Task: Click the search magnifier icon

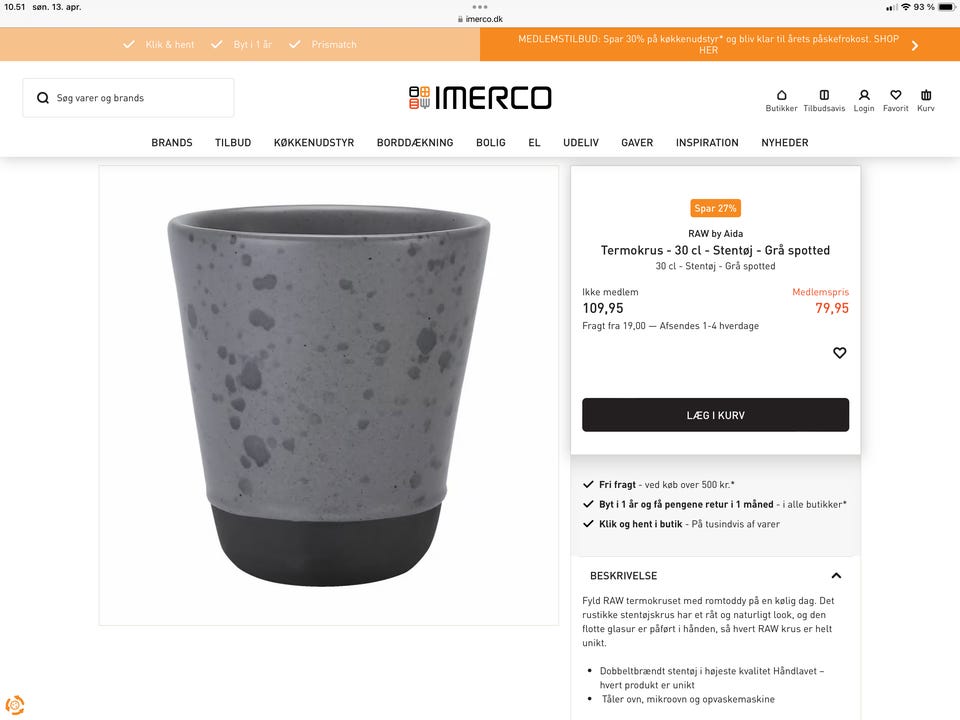Action: click(43, 98)
